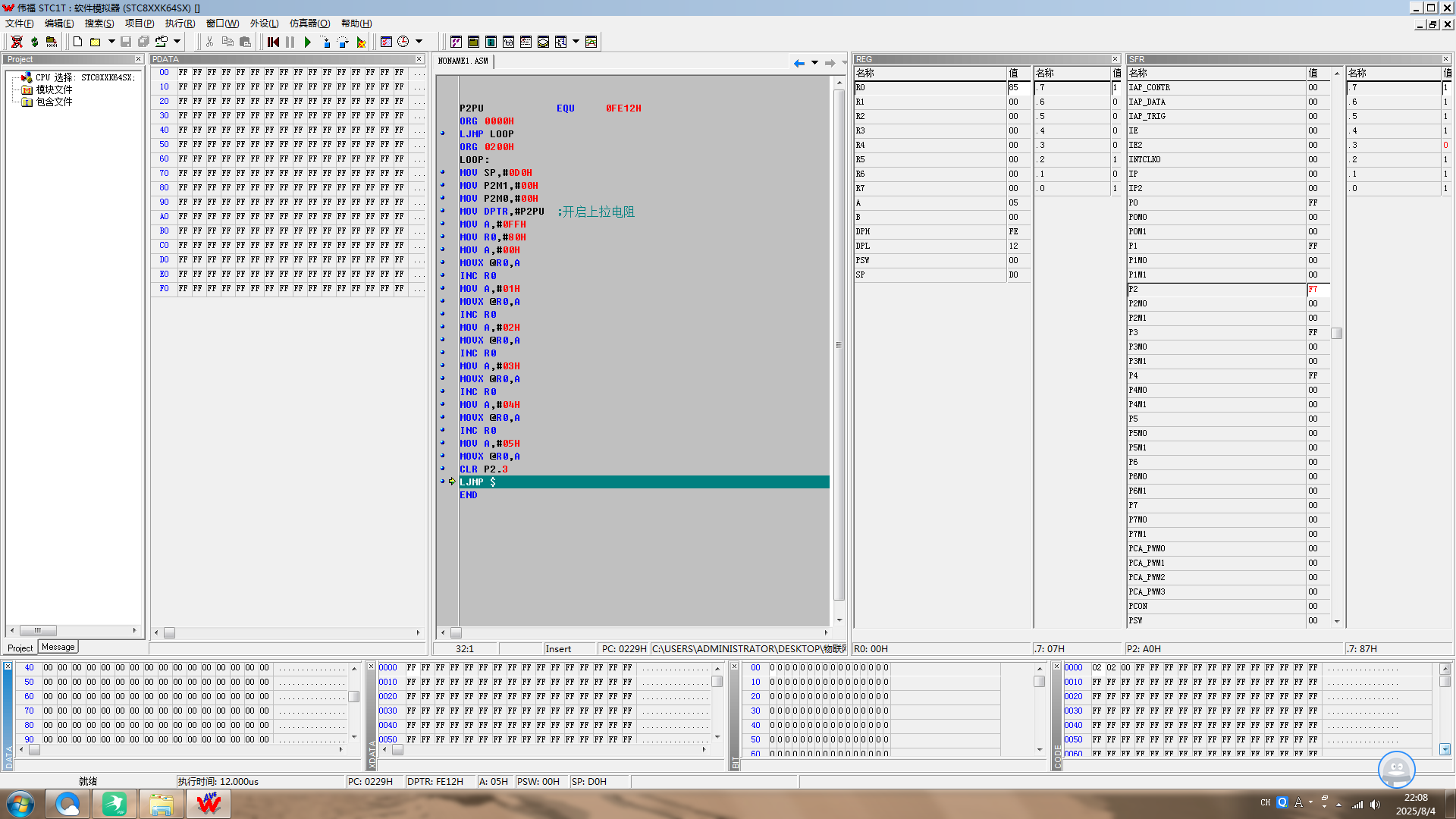Click the step-into execution icon
The image size is (1456, 819).
click(x=325, y=42)
